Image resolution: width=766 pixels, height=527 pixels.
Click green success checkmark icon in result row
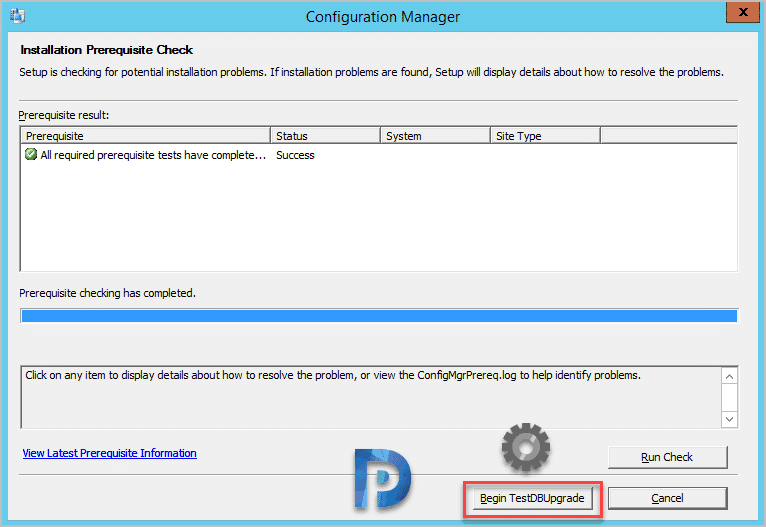coord(31,154)
